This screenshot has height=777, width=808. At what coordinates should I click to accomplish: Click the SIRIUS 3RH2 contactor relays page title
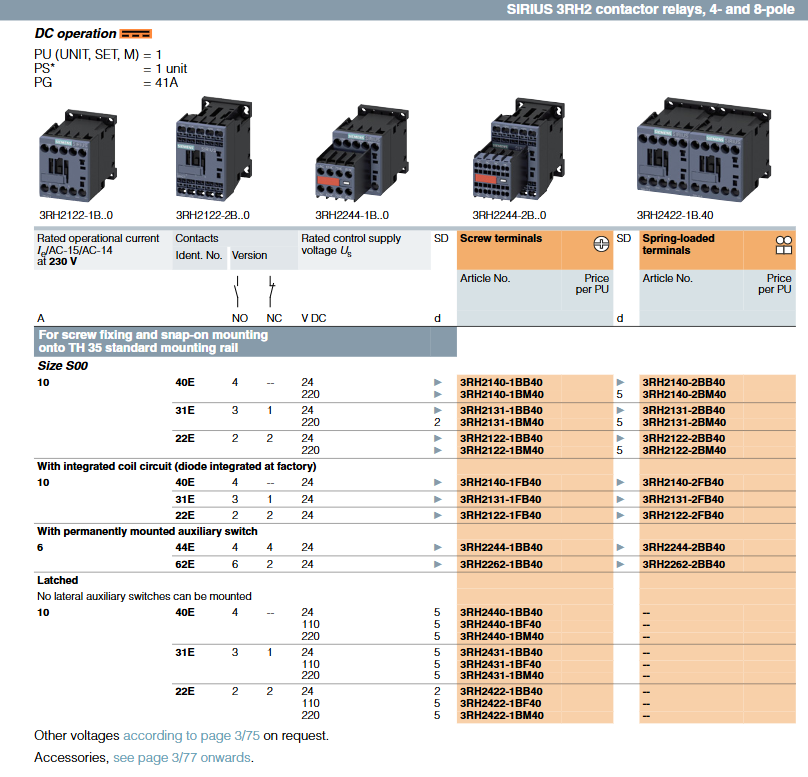point(648,10)
